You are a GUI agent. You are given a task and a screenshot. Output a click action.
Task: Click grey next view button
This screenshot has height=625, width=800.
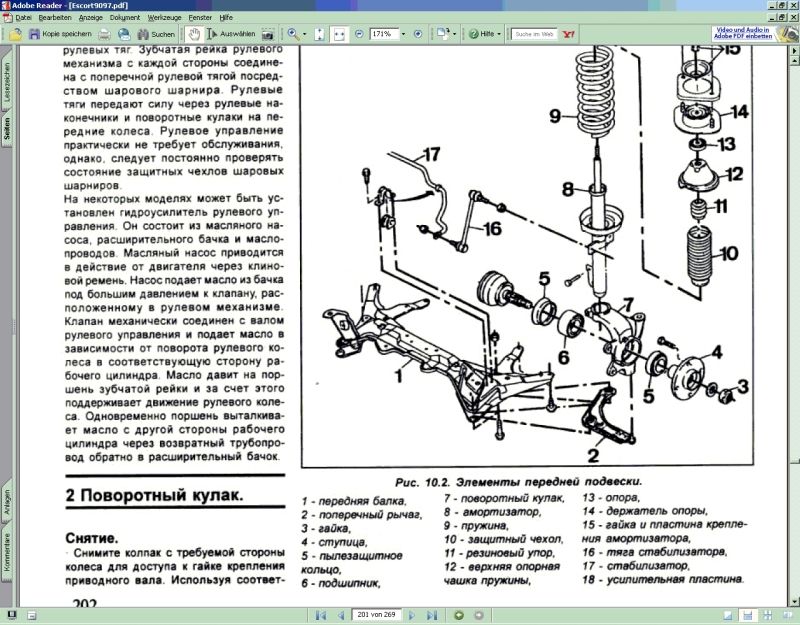pyautogui.click(x=479, y=615)
